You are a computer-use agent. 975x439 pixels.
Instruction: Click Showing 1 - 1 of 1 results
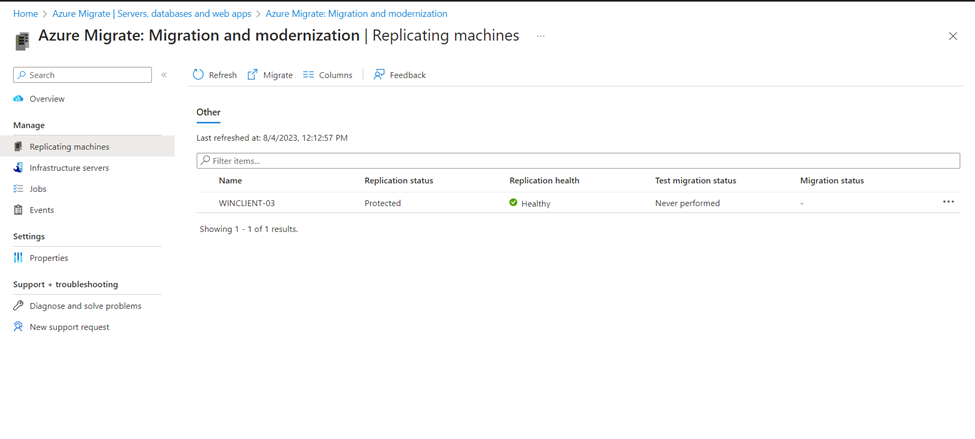click(249, 229)
